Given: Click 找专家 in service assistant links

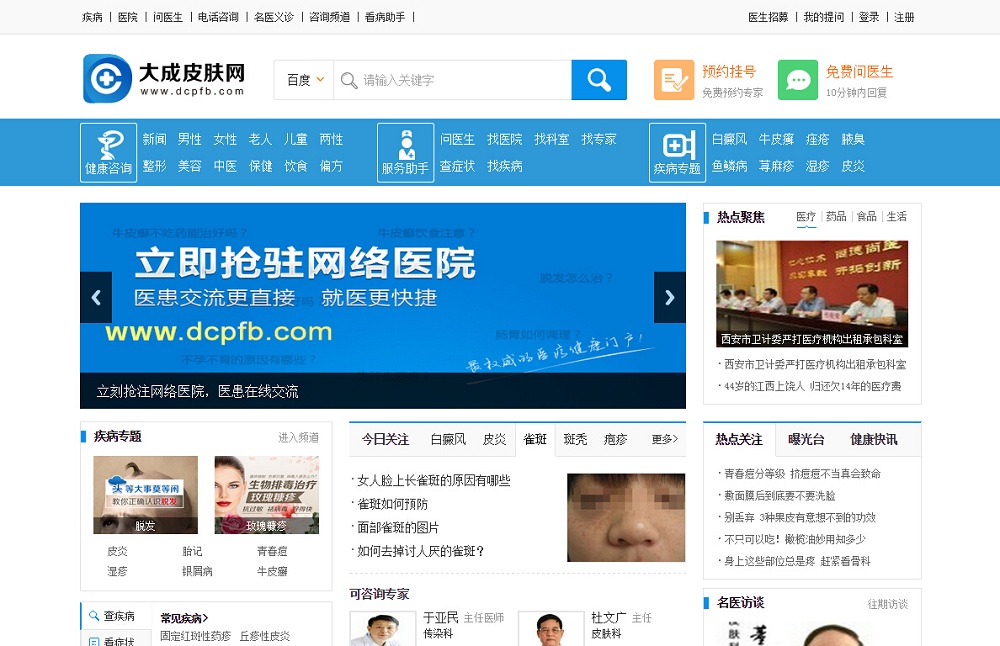Looking at the screenshot, I should (x=599, y=139).
